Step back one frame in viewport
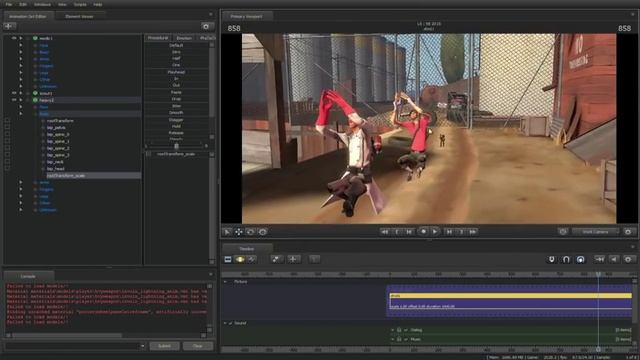 point(409,232)
